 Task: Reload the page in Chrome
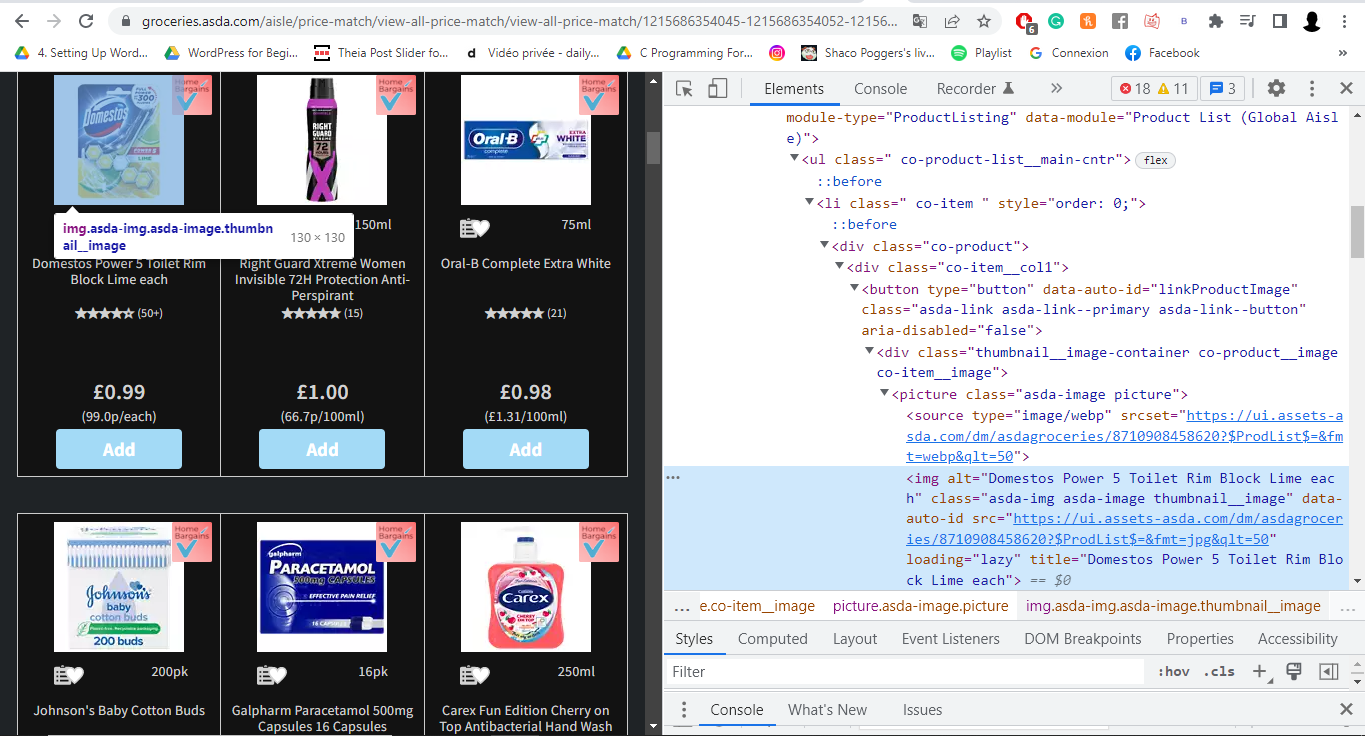pos(86,21)
